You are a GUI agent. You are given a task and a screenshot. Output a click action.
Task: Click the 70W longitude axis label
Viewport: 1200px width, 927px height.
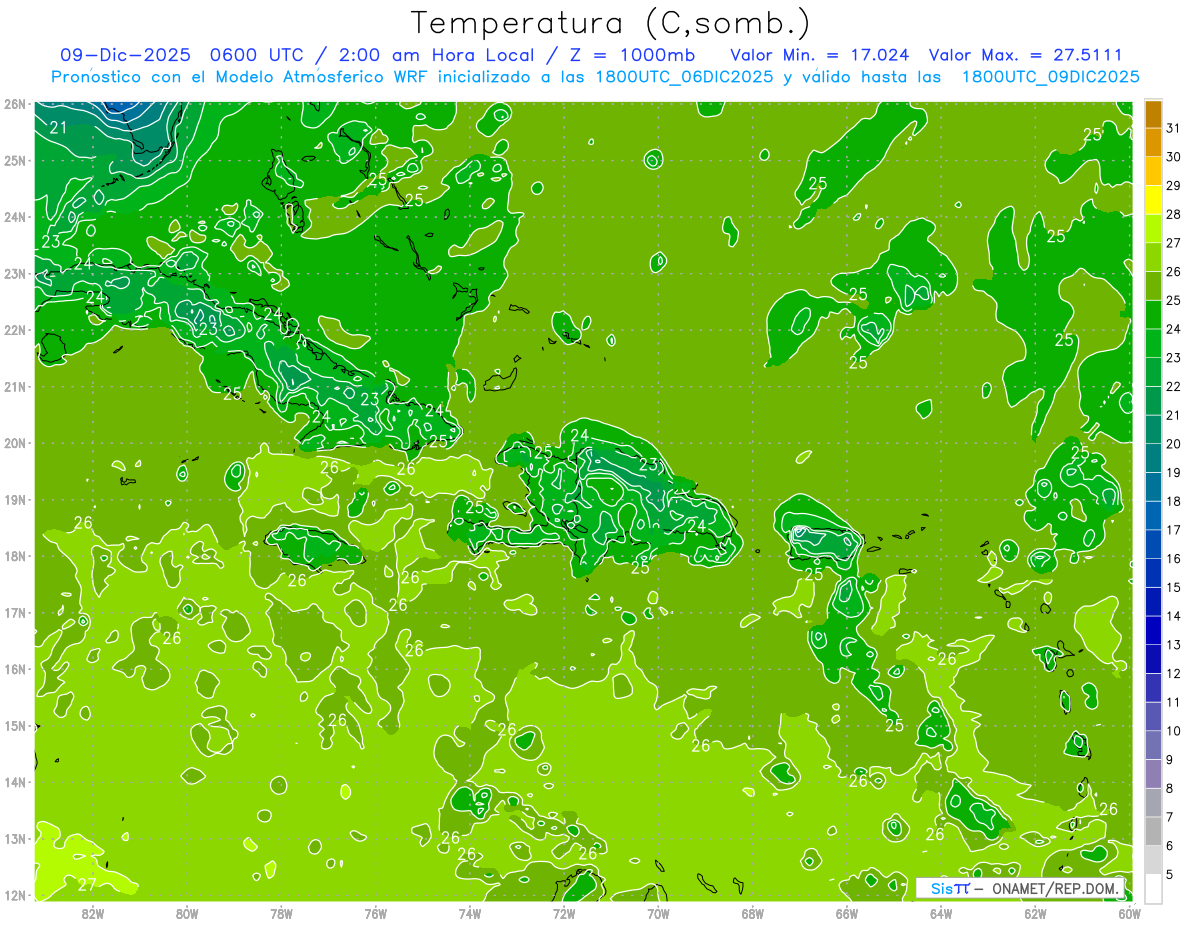click(658, 913)
